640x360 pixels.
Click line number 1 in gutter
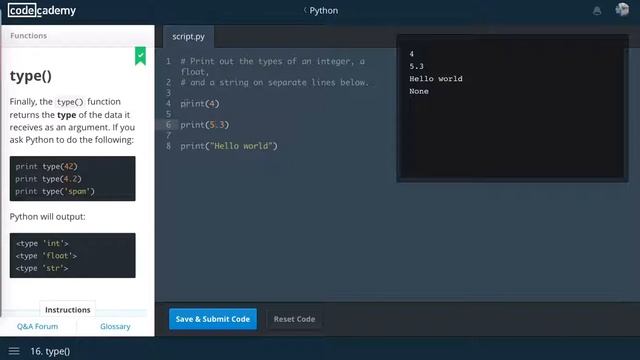[168, 61]
